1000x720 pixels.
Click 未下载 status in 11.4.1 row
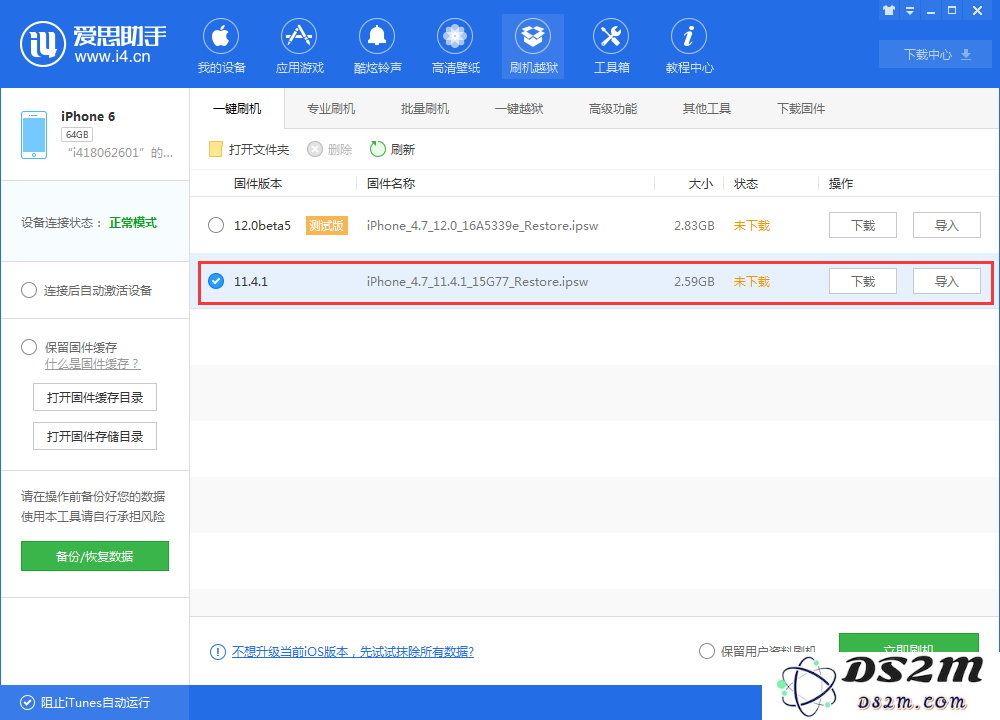coord(752,282)
